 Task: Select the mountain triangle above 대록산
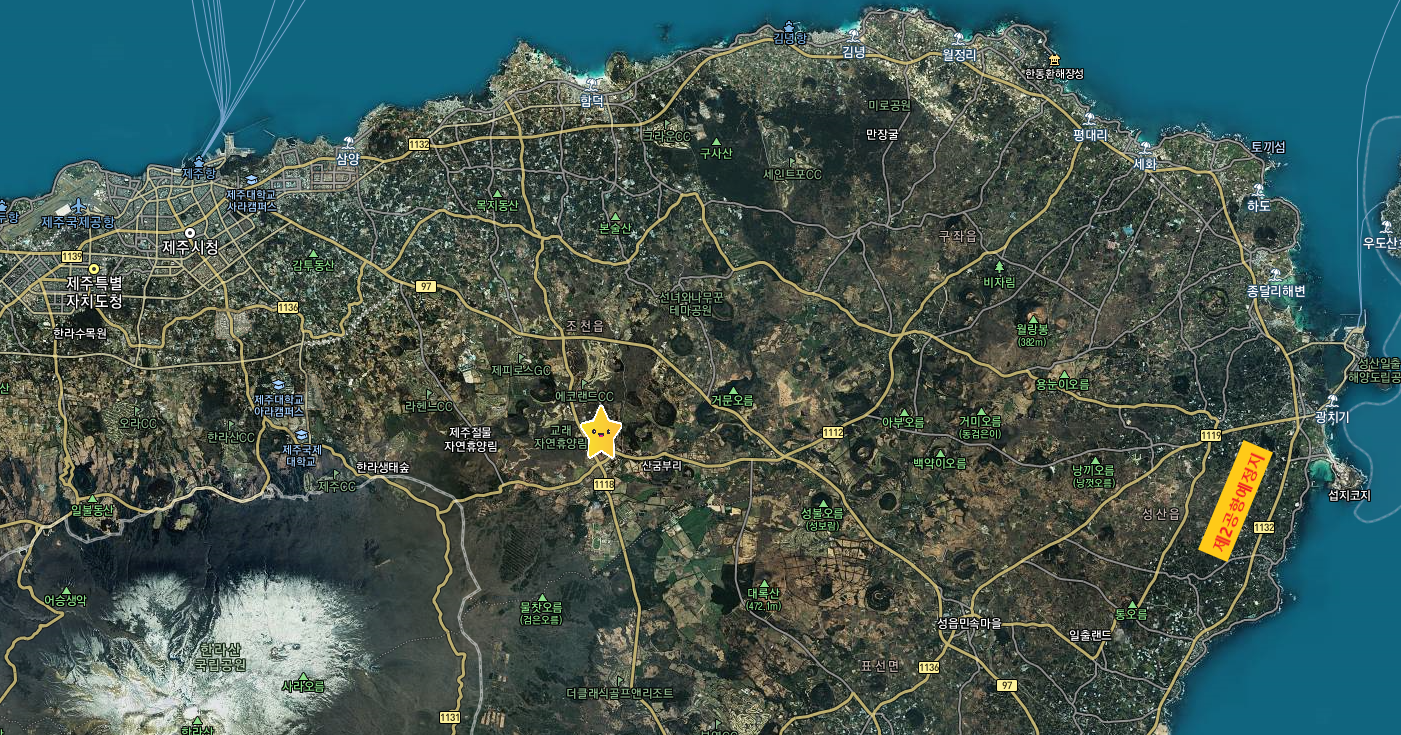[762, 583]
